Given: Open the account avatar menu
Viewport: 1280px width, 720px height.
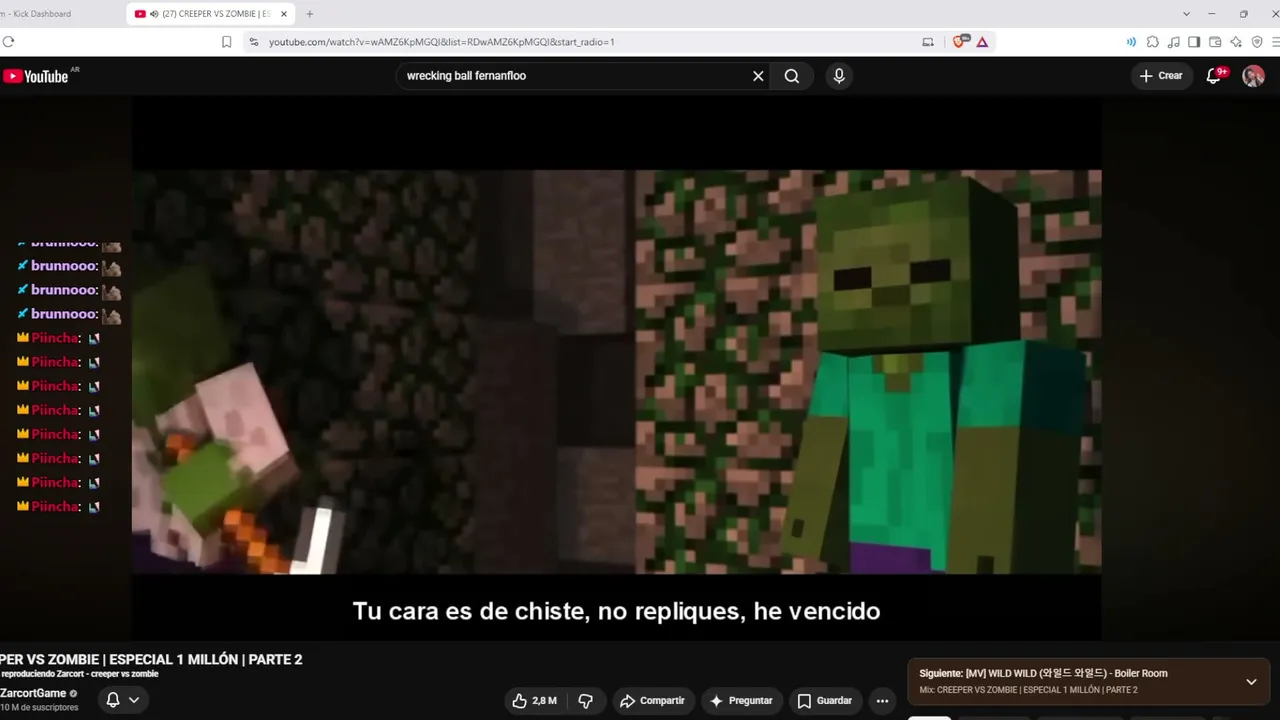Looking at the screenshot, I should [x=1253, y=76].
